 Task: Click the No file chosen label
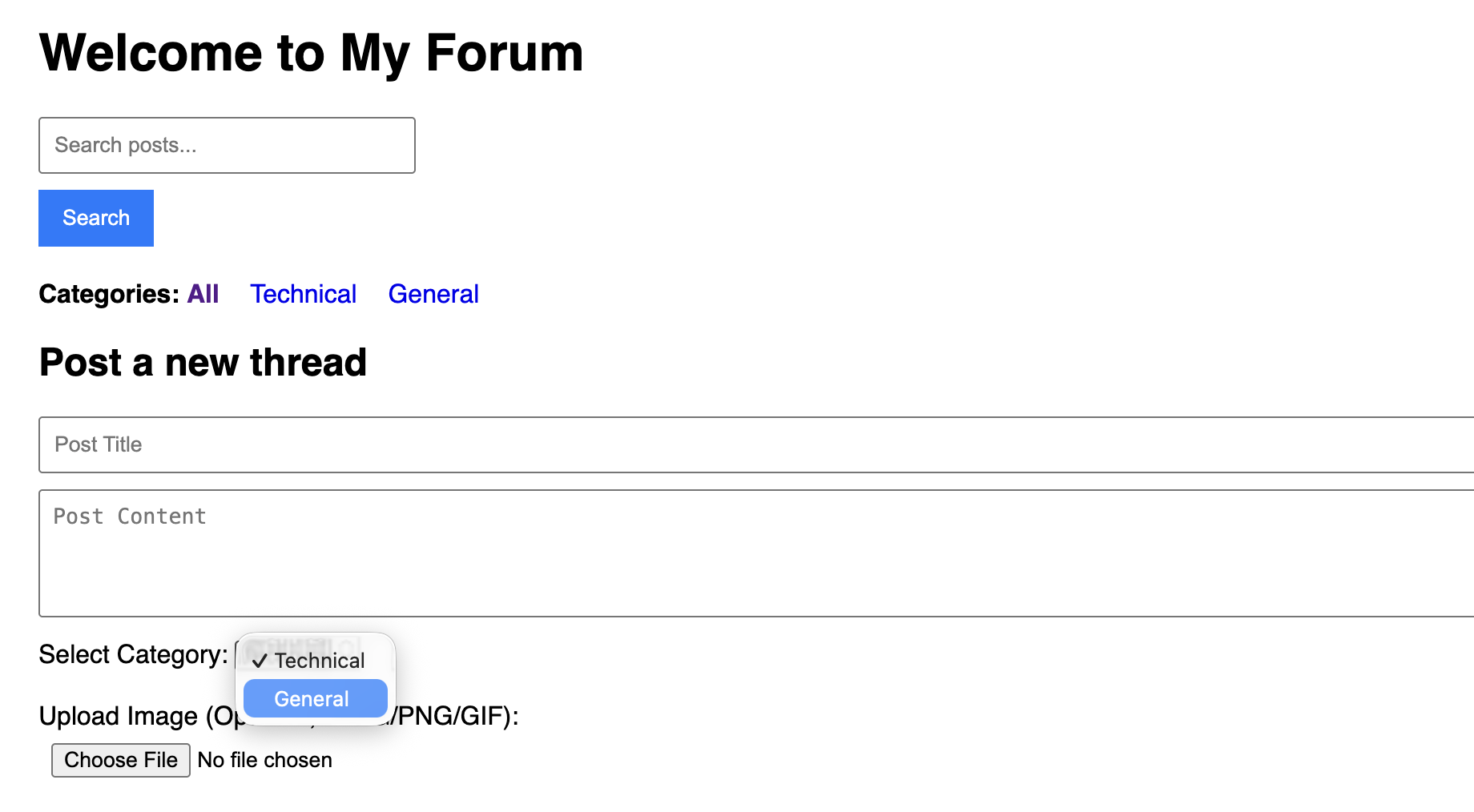264,759
